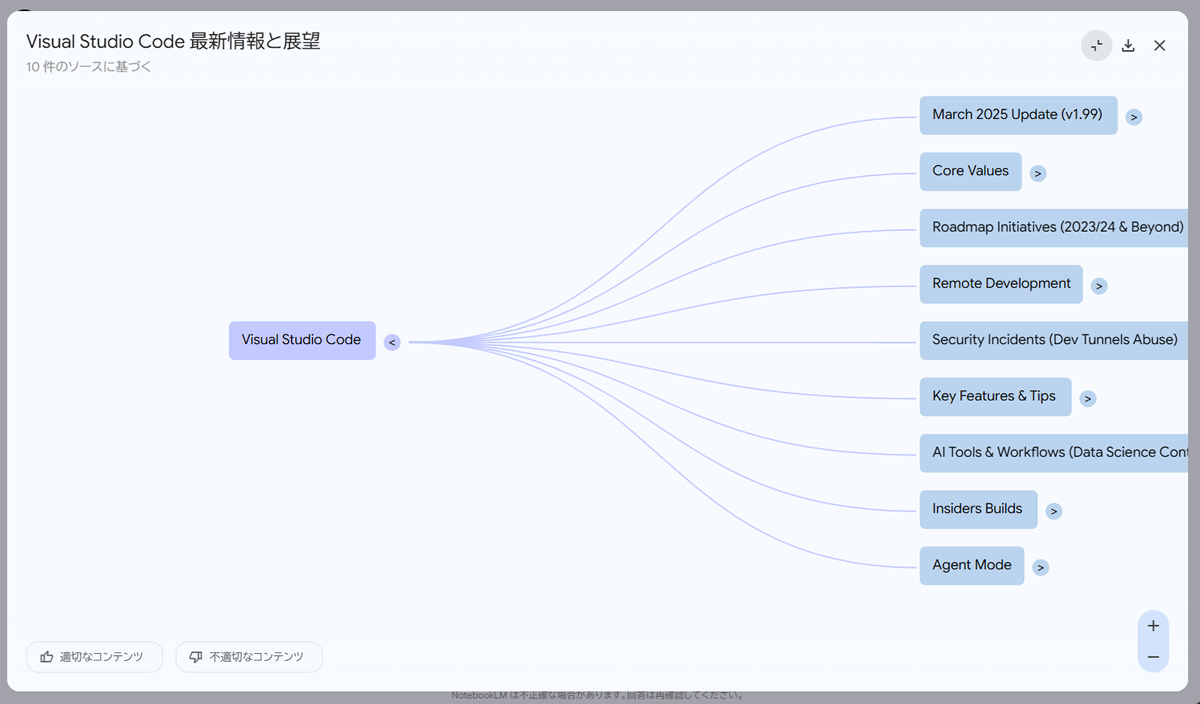Zoom in with the plus button

(1153, 626)
